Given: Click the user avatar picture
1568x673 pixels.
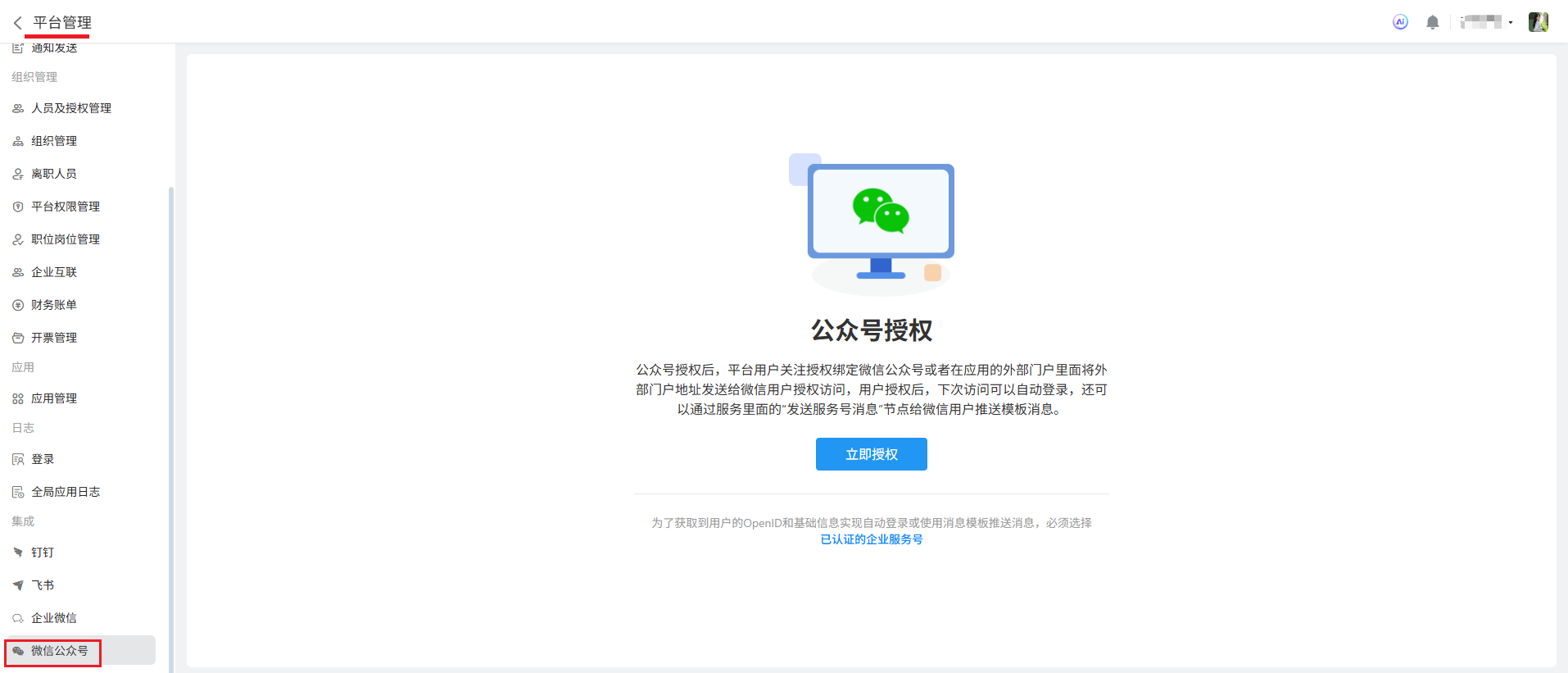Looking at the screenshot, I should (1538, 22).
